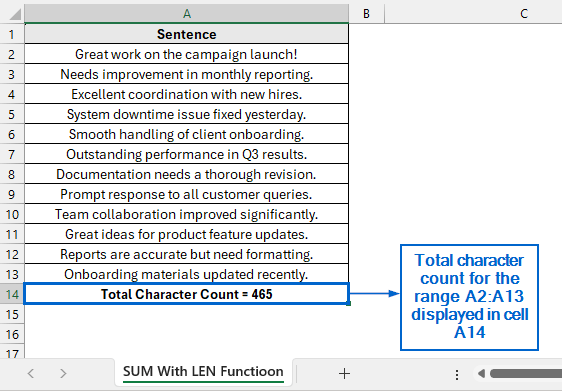Select column A header
This screenshot has height=391, width=562.
(x=186, y=14)
